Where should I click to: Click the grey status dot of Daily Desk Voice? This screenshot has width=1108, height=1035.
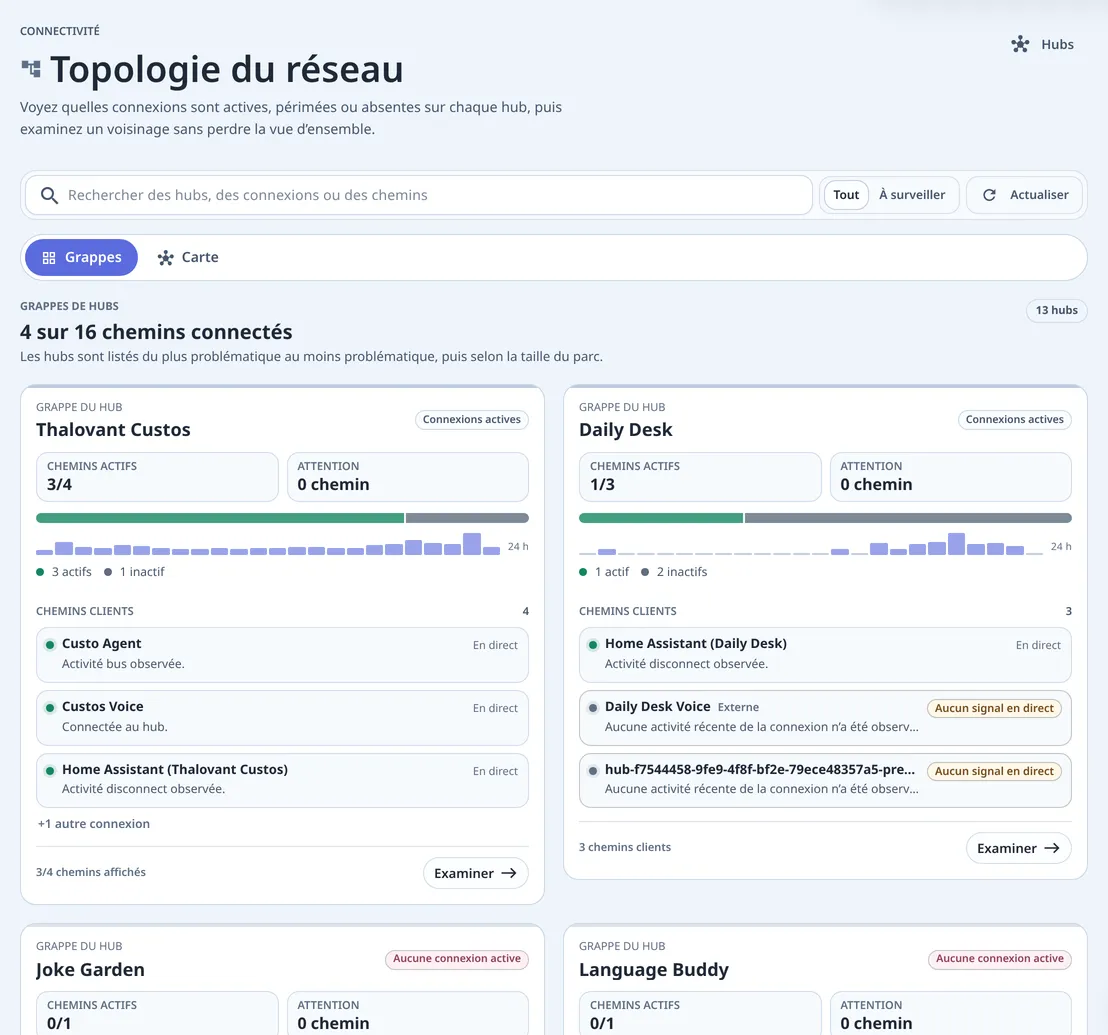pos(593,707)
